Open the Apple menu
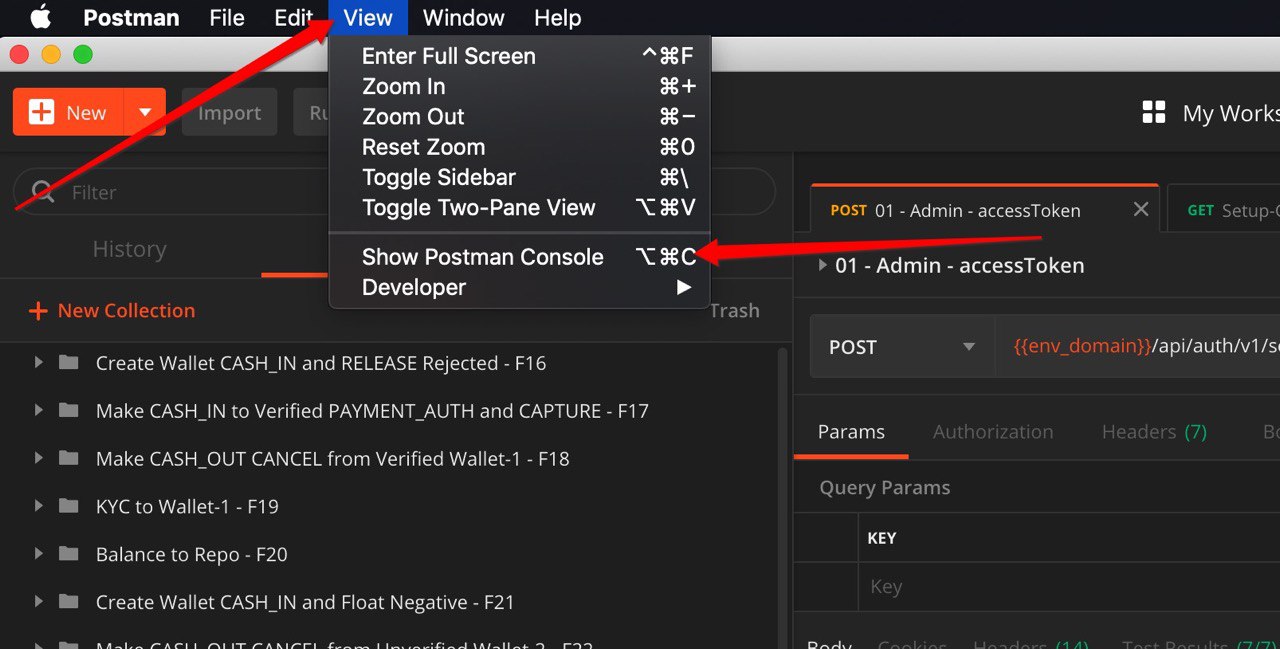The image size is (1280, 649). tap(40, 17)
